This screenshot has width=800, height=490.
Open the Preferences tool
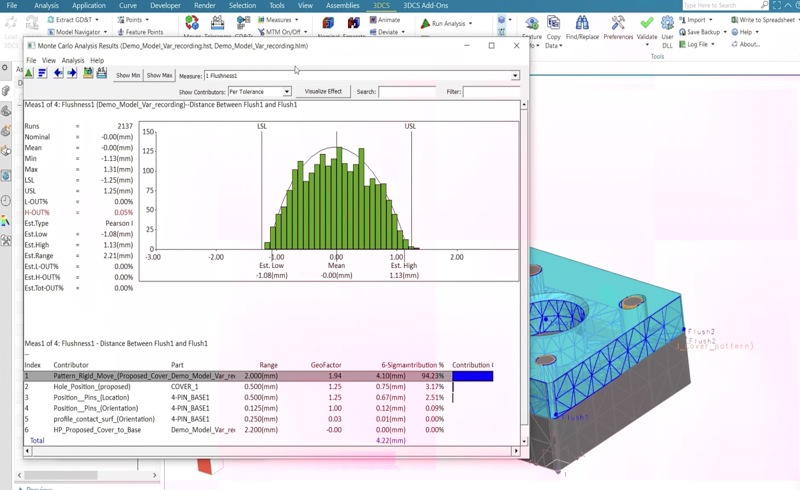click(x=618, y=27)
